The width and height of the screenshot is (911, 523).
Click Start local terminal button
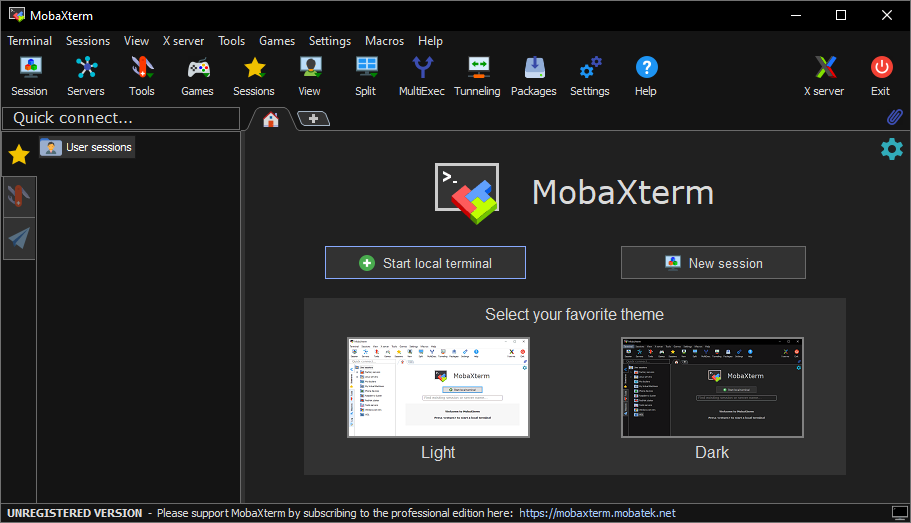tap(425, 263)
